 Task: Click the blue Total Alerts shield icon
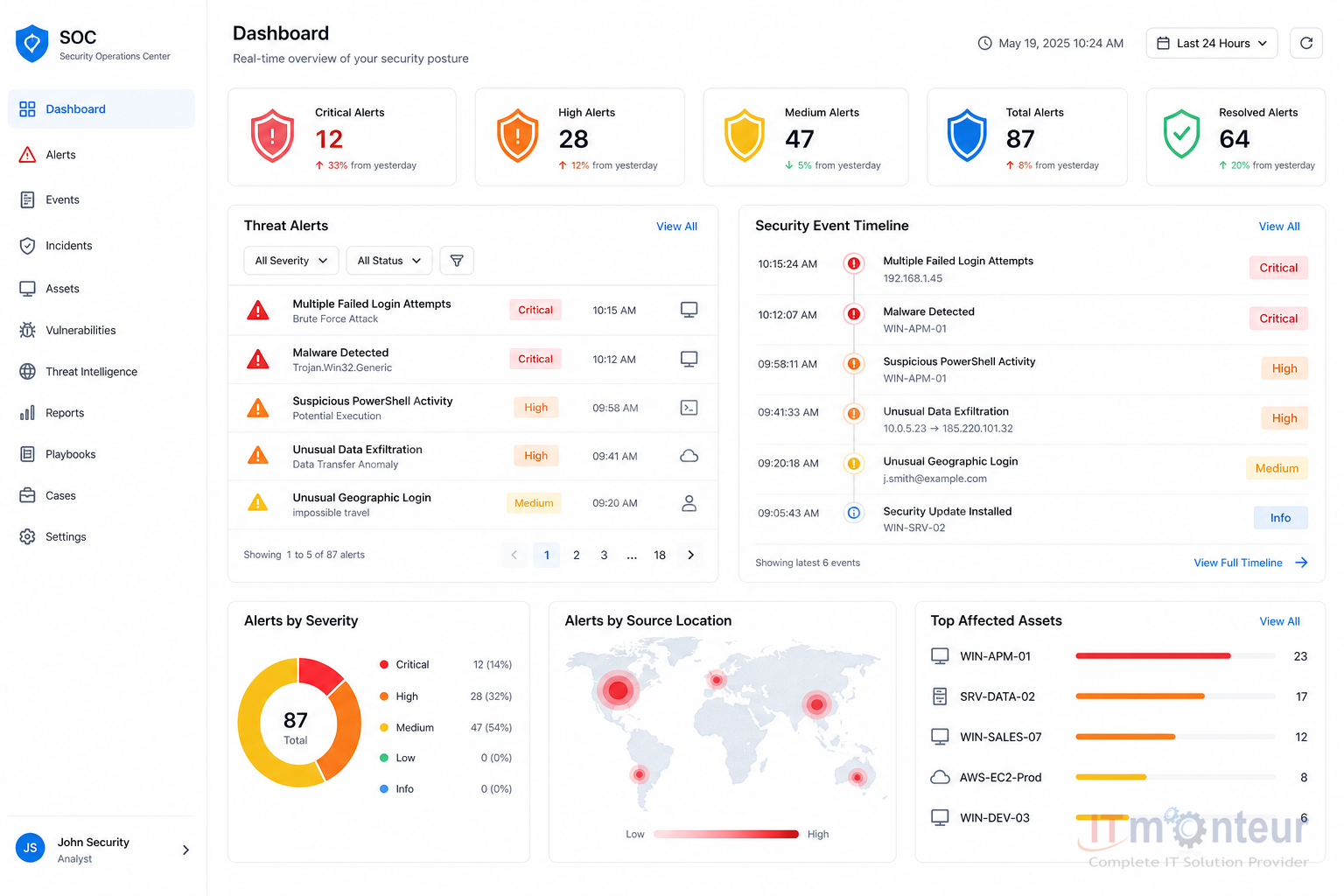967,136
